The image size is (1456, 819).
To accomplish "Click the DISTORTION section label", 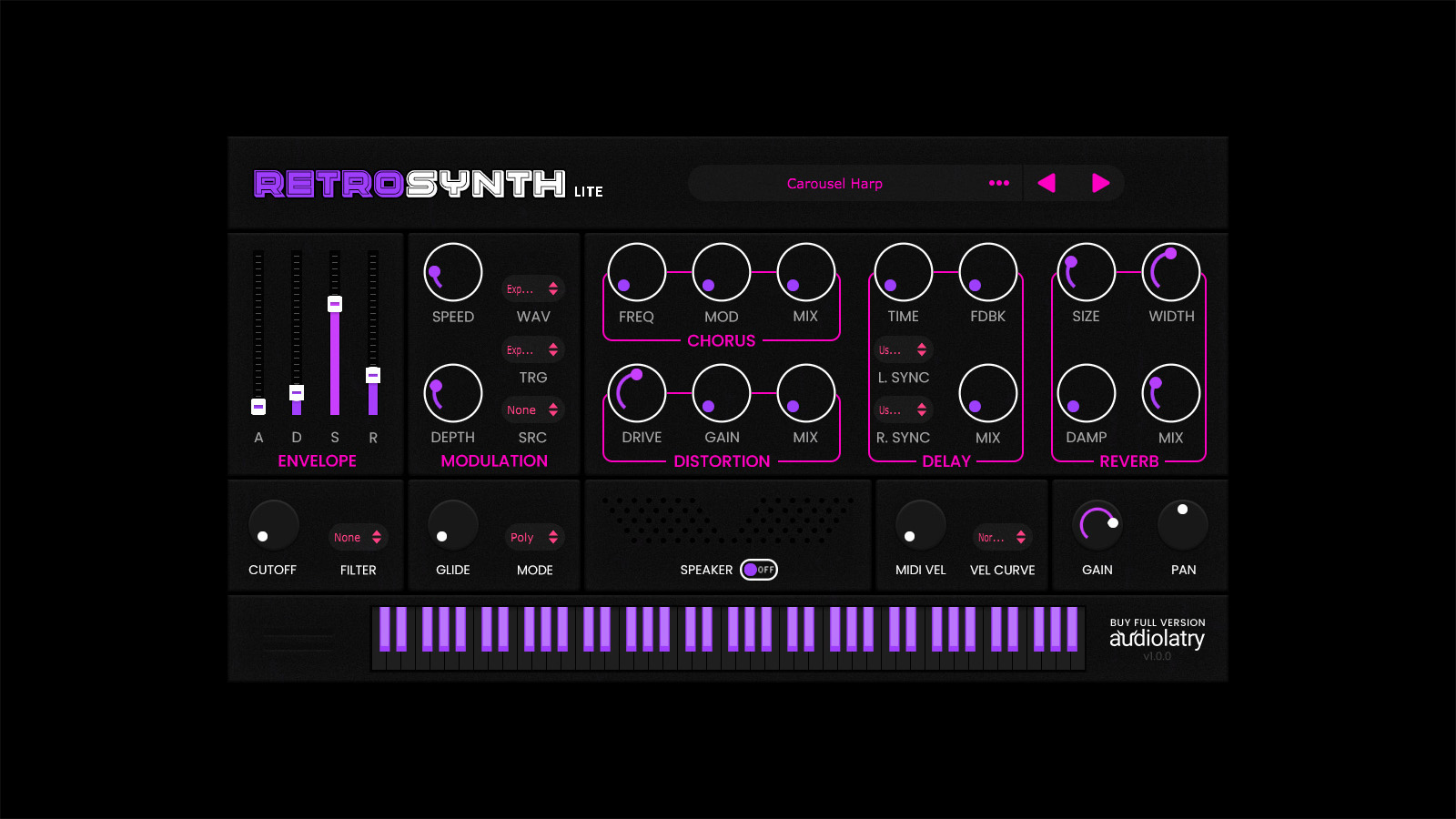I will click(722, 461).
